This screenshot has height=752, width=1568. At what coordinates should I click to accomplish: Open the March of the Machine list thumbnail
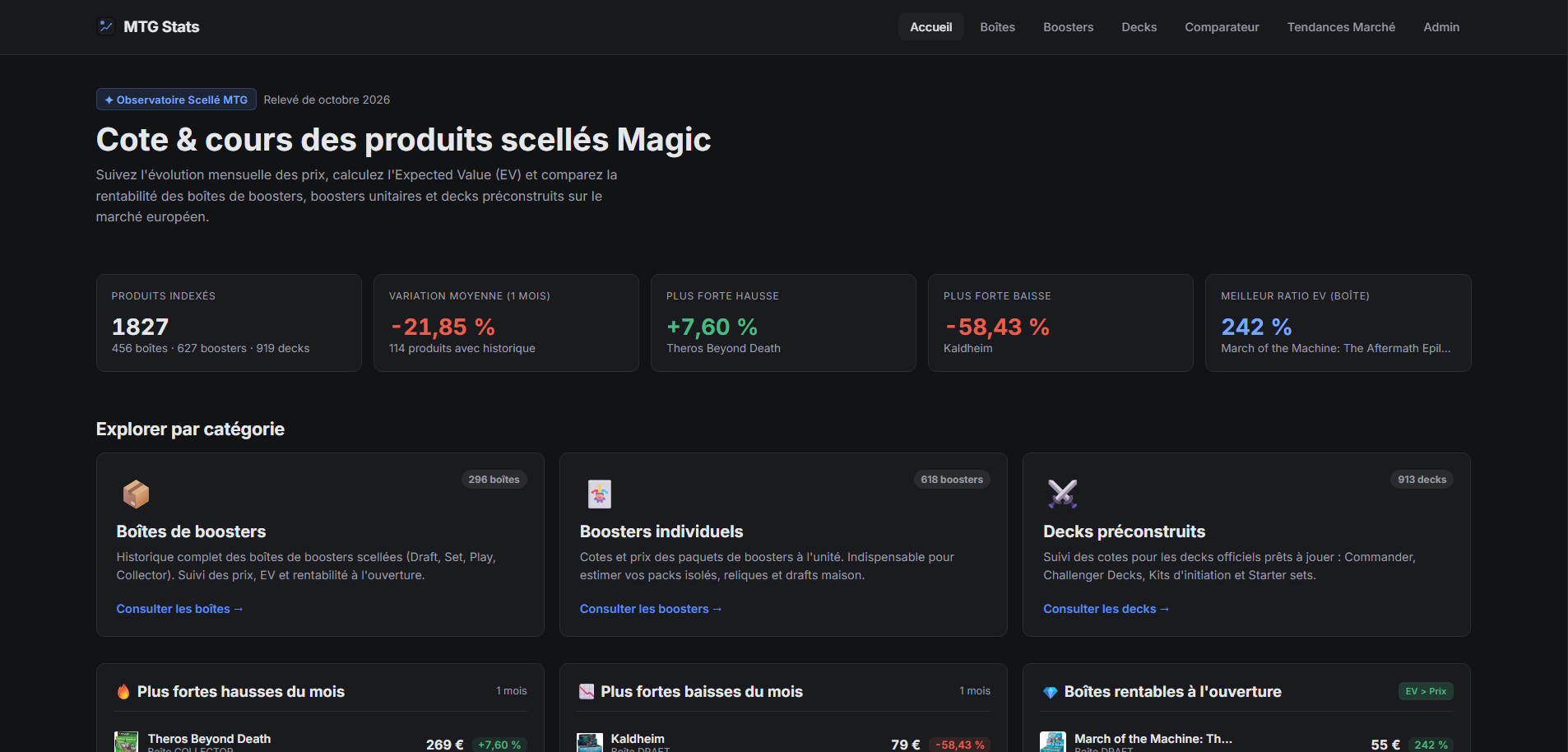point(1053,742)
